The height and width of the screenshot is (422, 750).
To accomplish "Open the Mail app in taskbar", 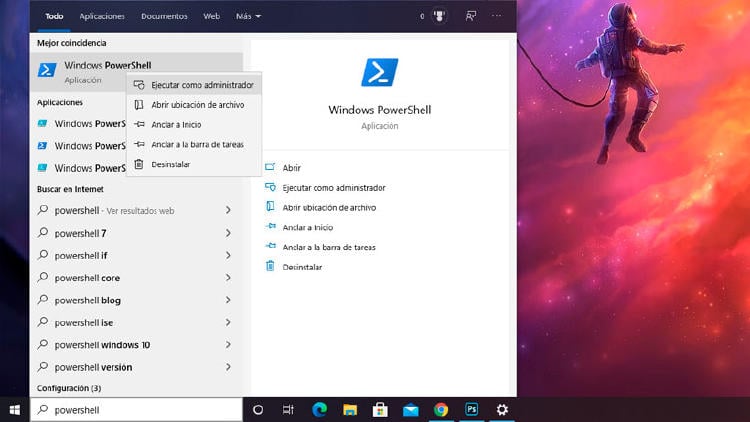I will [x=410, y=409].
